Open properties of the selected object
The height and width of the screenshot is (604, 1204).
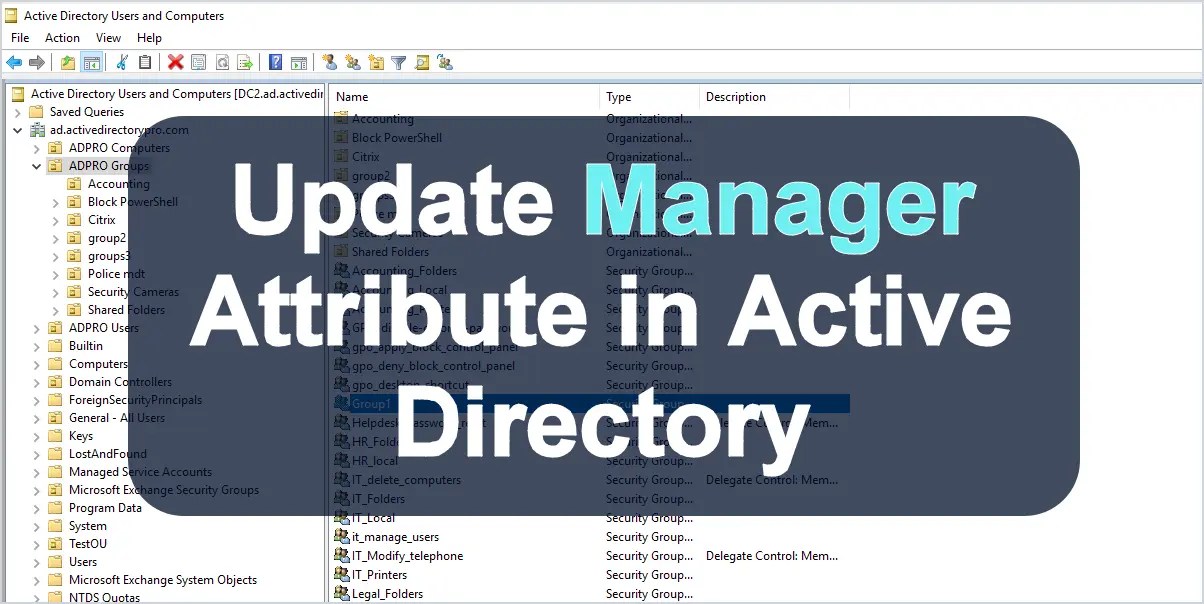[199, 62]
